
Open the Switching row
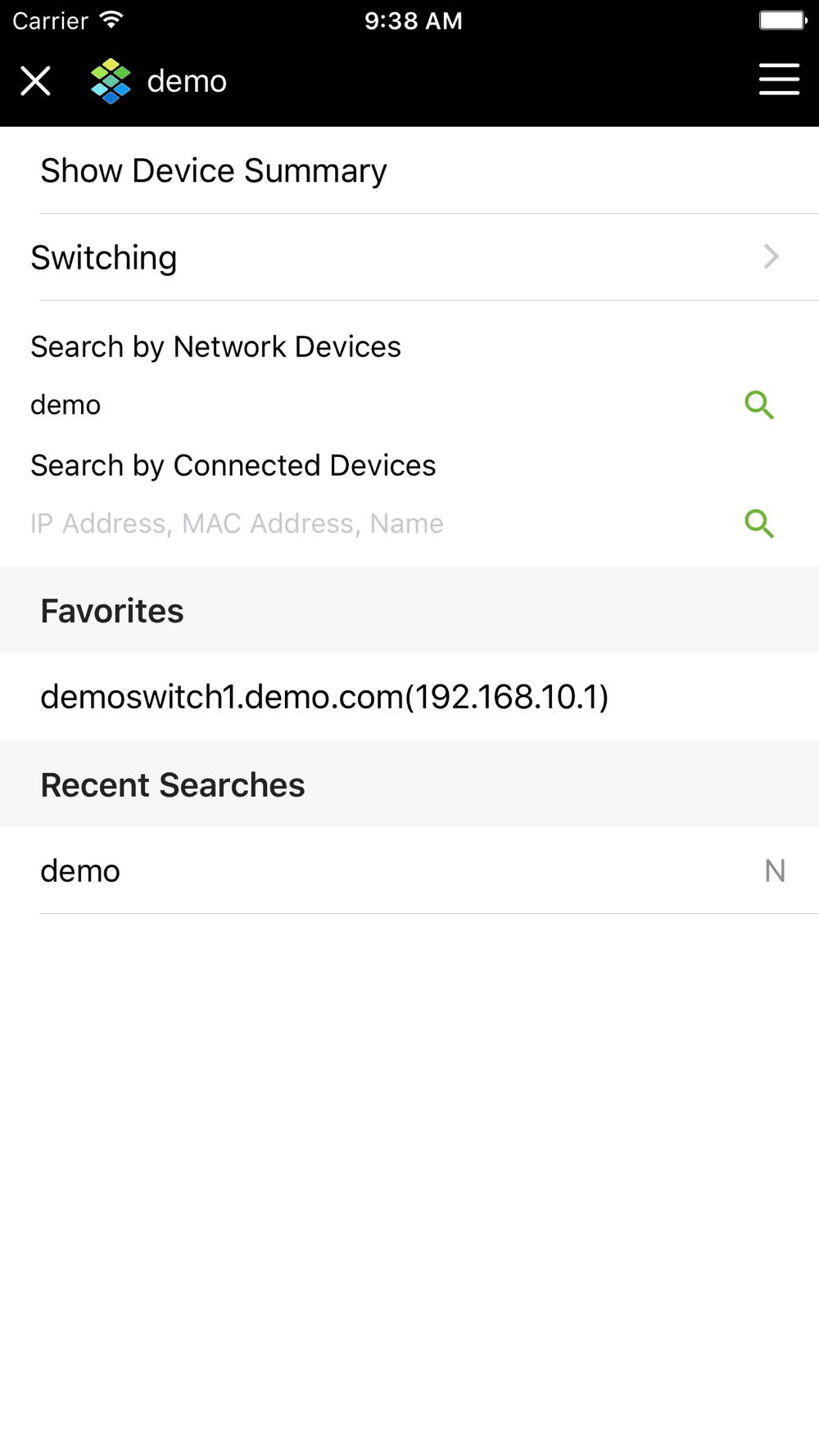pos(409,257)
